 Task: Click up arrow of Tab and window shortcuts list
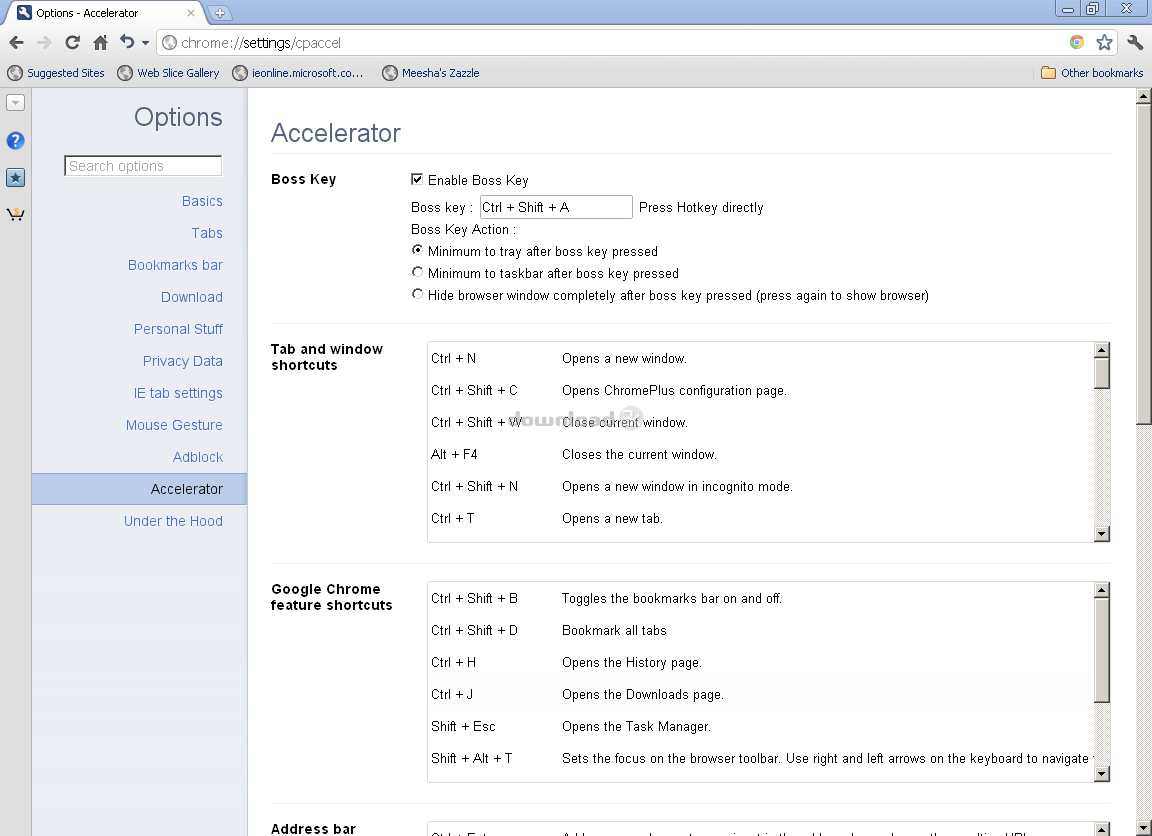coord(1101,350)
